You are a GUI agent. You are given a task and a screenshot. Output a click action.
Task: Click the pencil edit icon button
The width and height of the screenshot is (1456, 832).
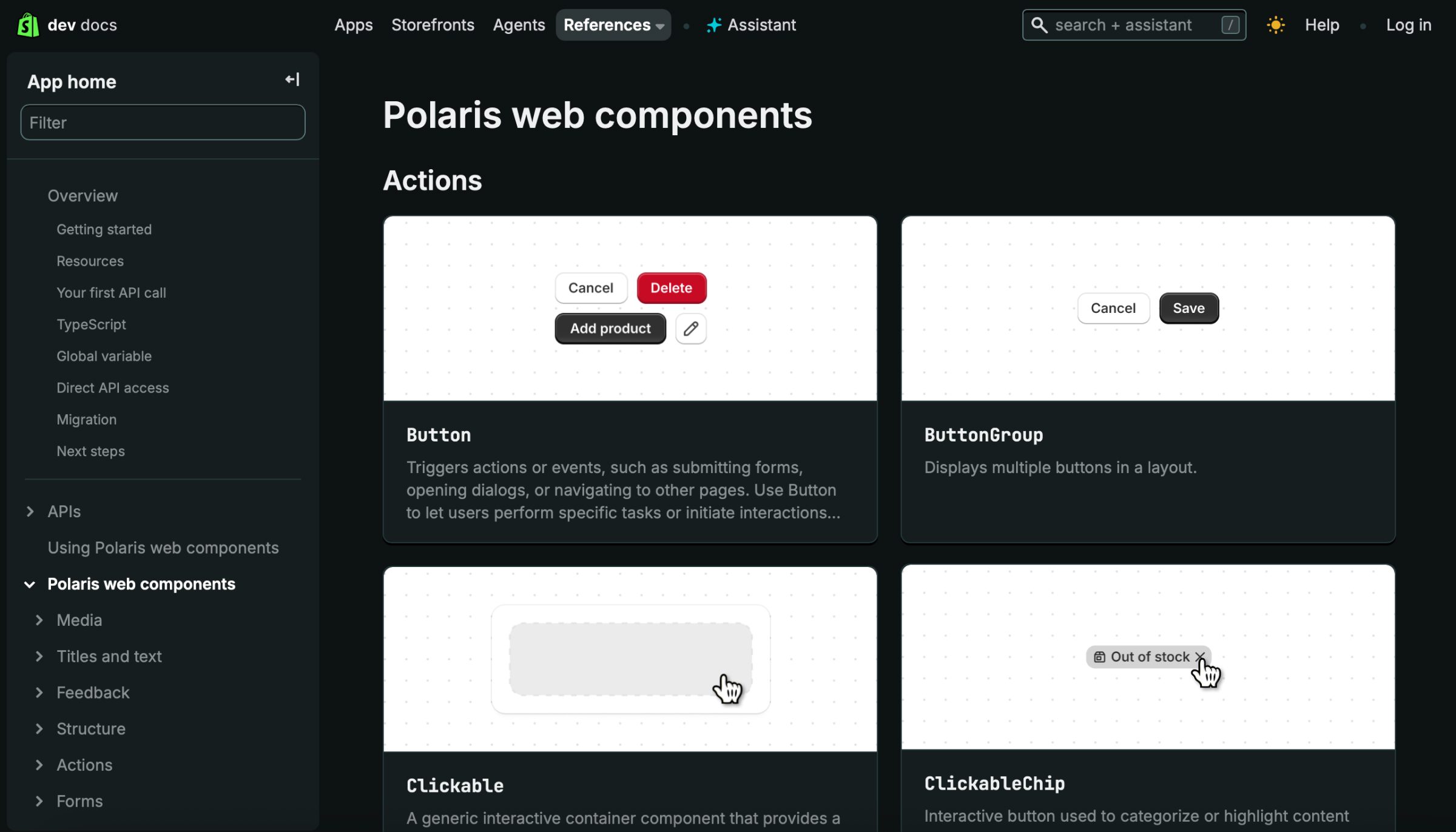[x=690, y=329]
